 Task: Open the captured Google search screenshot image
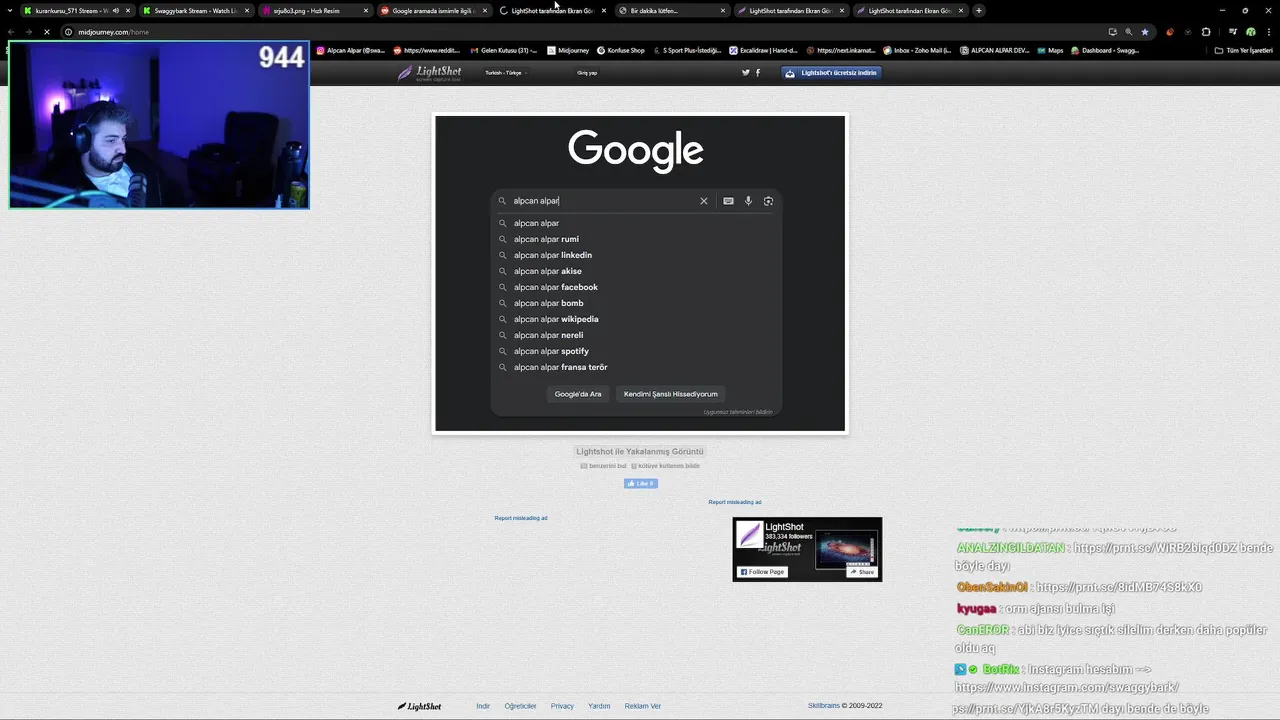coord(640,273)
